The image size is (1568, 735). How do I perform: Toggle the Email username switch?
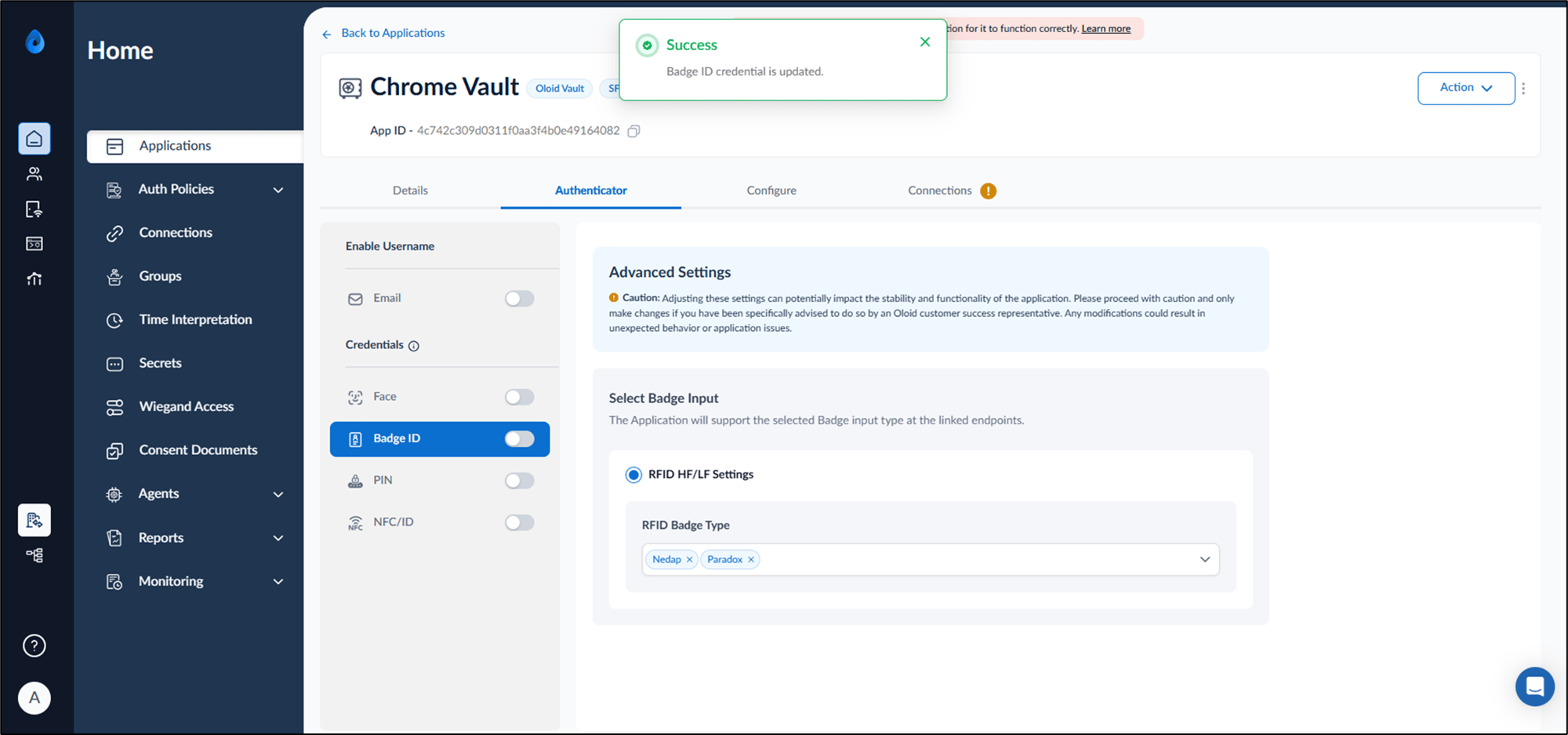519,298
